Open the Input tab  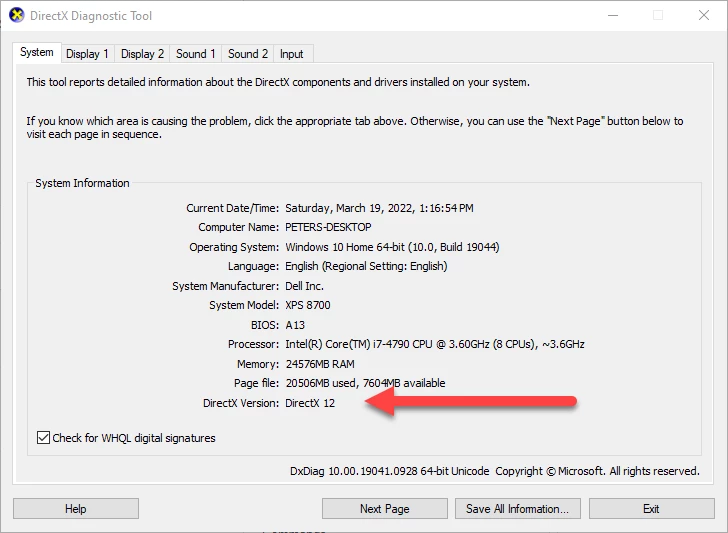click(292, 54)
